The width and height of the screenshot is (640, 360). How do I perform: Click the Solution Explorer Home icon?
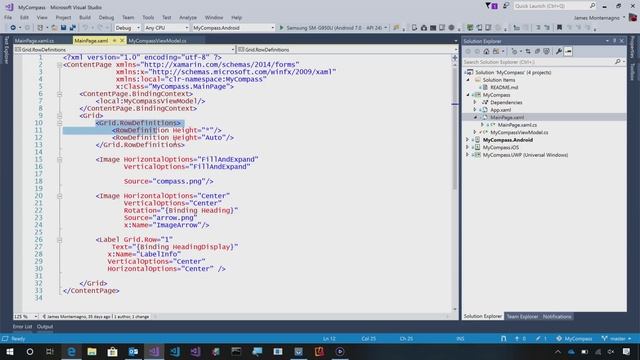486,51
